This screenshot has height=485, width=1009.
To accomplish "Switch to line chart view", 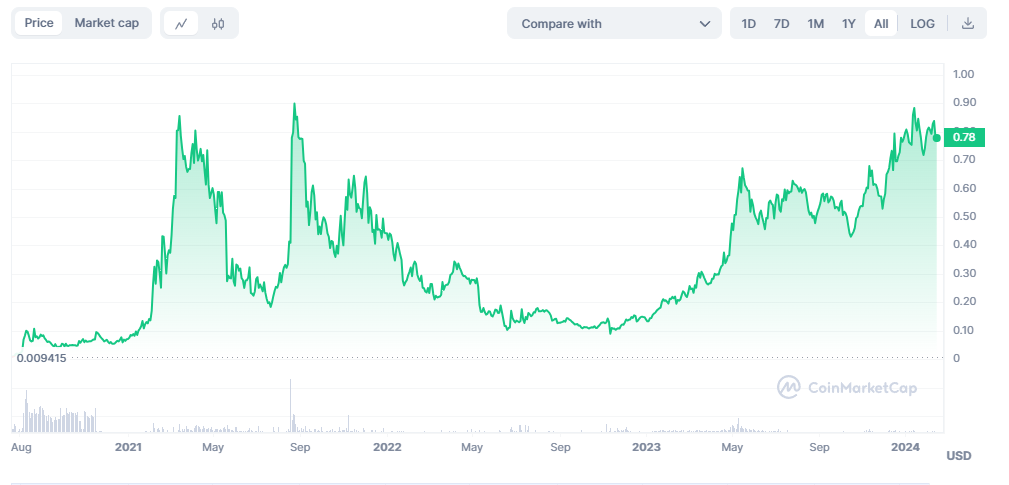I will [x=181, y=23].
